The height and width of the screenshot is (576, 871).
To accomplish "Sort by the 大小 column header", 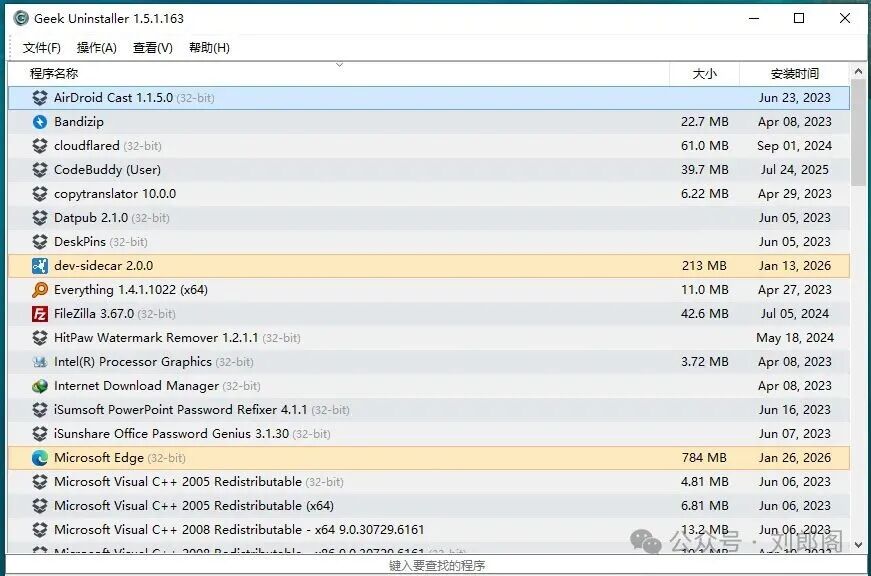I will pyautogui.click(x=704, y=73).
